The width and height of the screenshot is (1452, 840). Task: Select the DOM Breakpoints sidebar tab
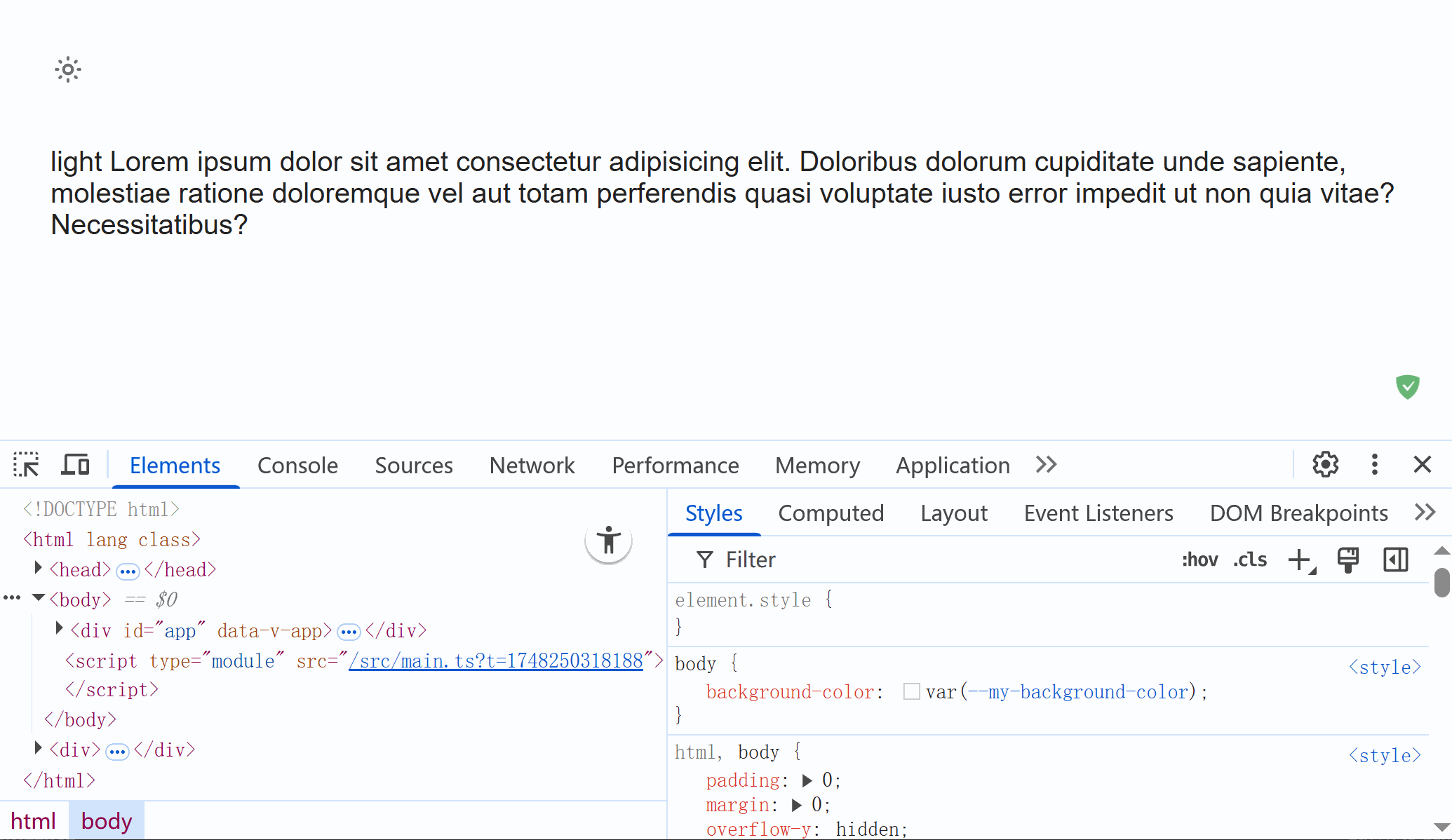pyautogui.click(x=1298, y=513)
